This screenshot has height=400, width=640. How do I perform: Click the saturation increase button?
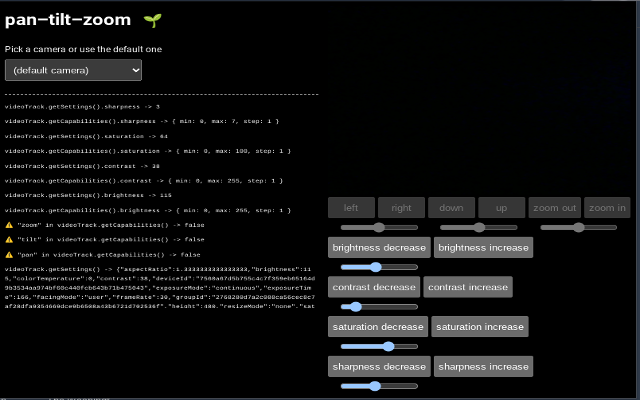480,327
